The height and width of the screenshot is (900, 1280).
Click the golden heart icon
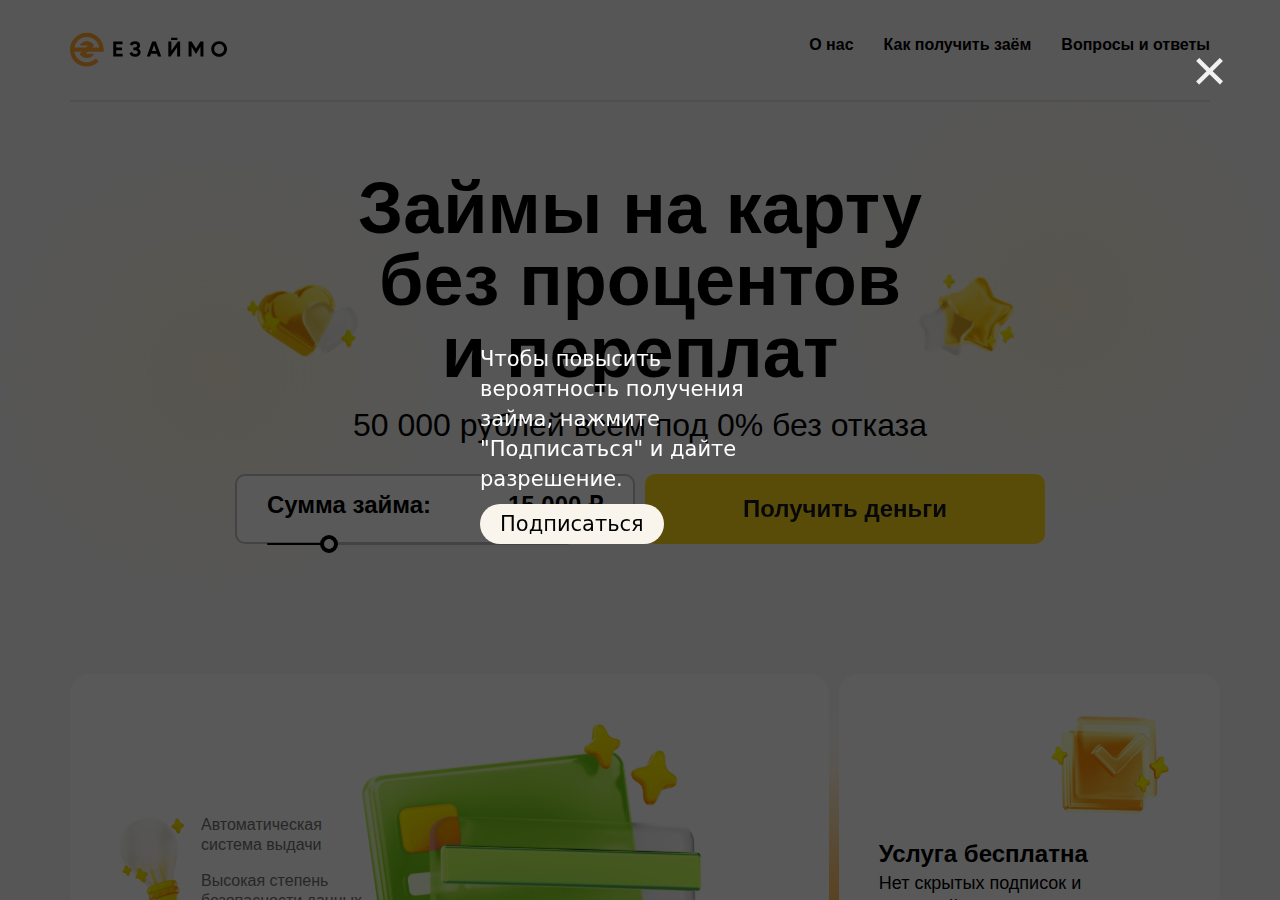pyautogui.click(x=303, y=319)
